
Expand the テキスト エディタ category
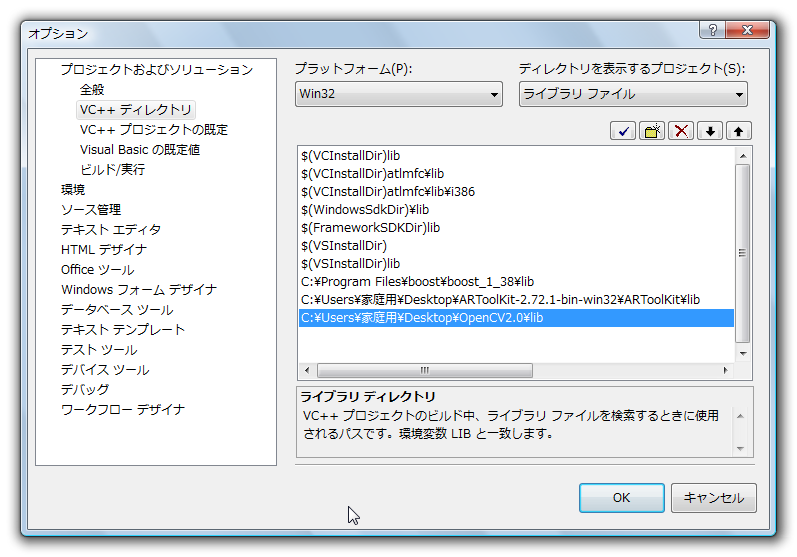click(110, 229)
